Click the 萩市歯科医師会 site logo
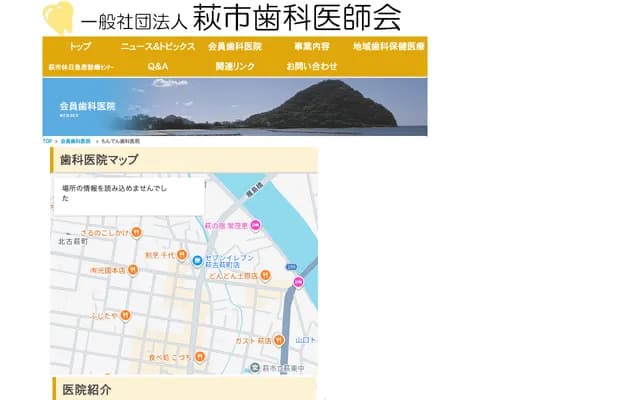The width and height of the screenshot is (640, 400). (x=222, y=18)
